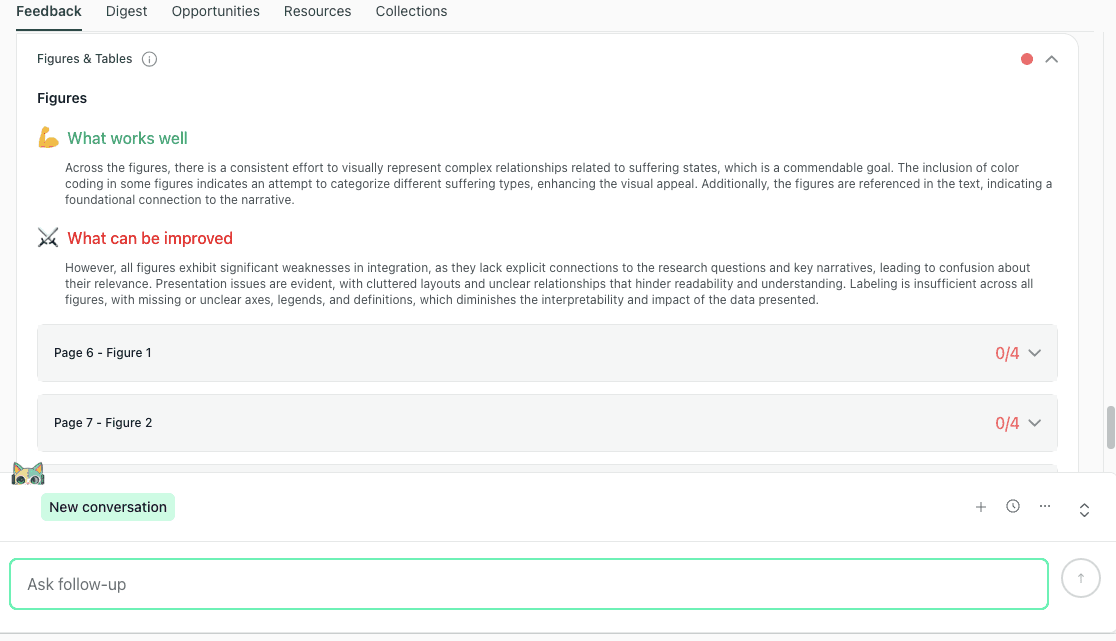Click the crossed-swords icon near What can be improved
The height and width of the screenshot is (641, 1116).
tap(48, 237)
